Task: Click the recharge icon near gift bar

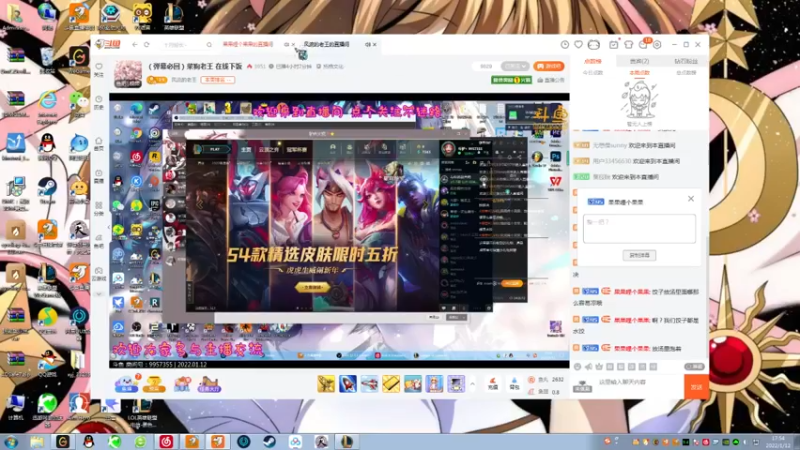Action: [492, 384]
